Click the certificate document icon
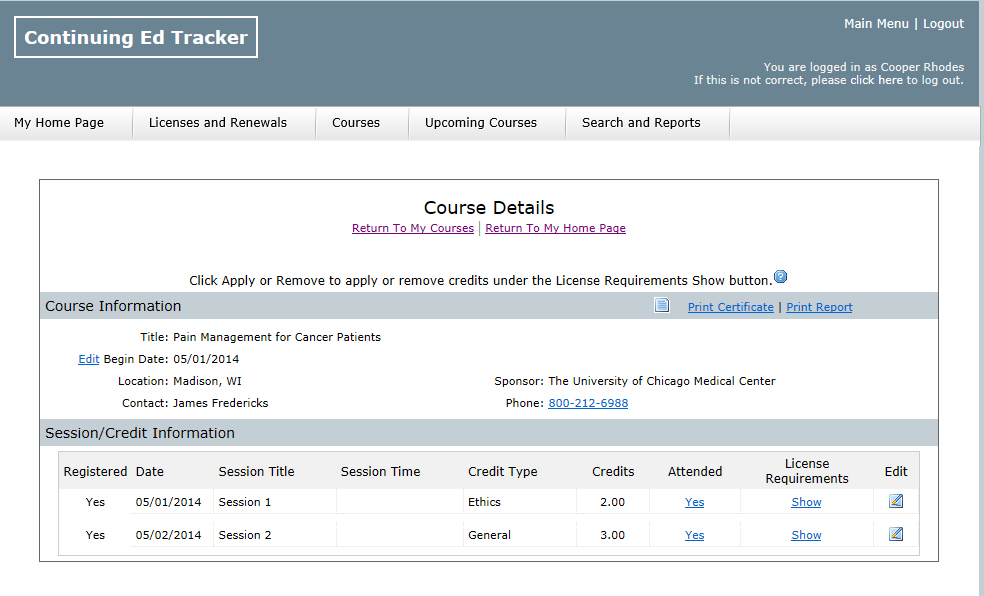The height and width of the screenshot is (596, 984). (661, 306)
